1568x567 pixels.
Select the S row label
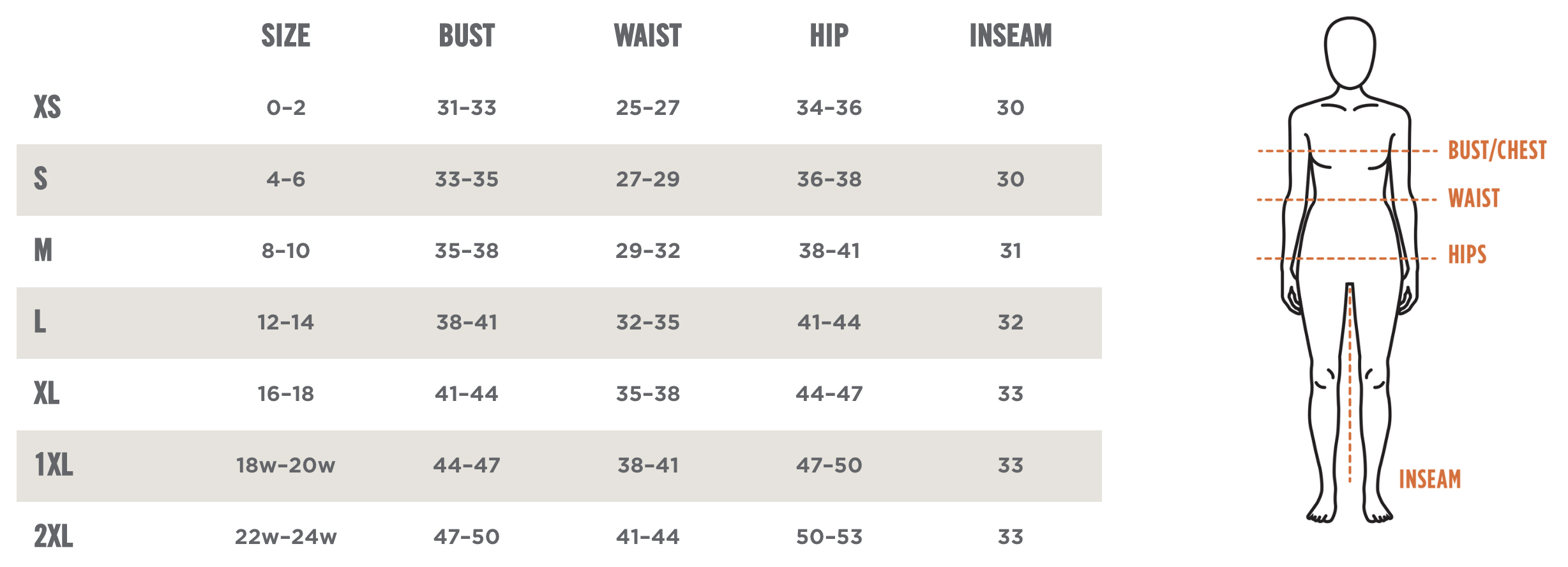40,179
